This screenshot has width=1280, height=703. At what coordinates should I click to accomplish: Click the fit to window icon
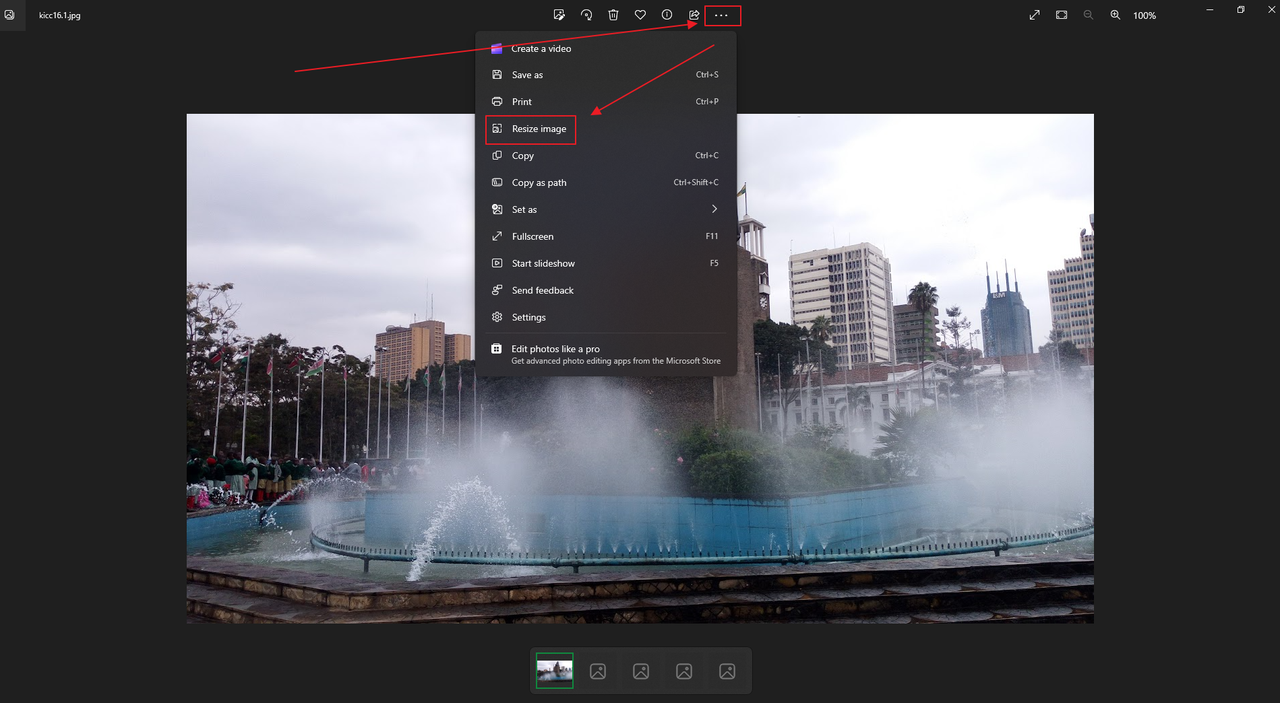[1062, 15]
